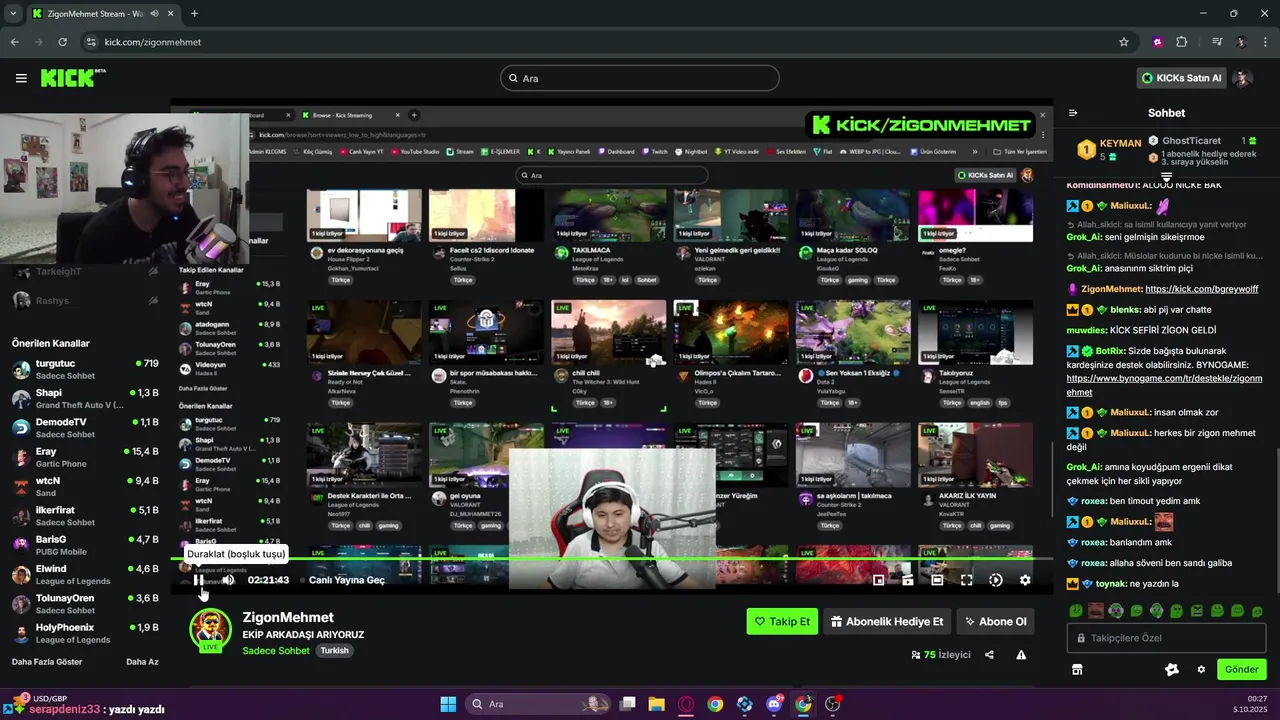This screenshot has width=1280, height=720.
Task: Buy KICKs with KICKs Satın Al button
Action: tap(1181, 78)
